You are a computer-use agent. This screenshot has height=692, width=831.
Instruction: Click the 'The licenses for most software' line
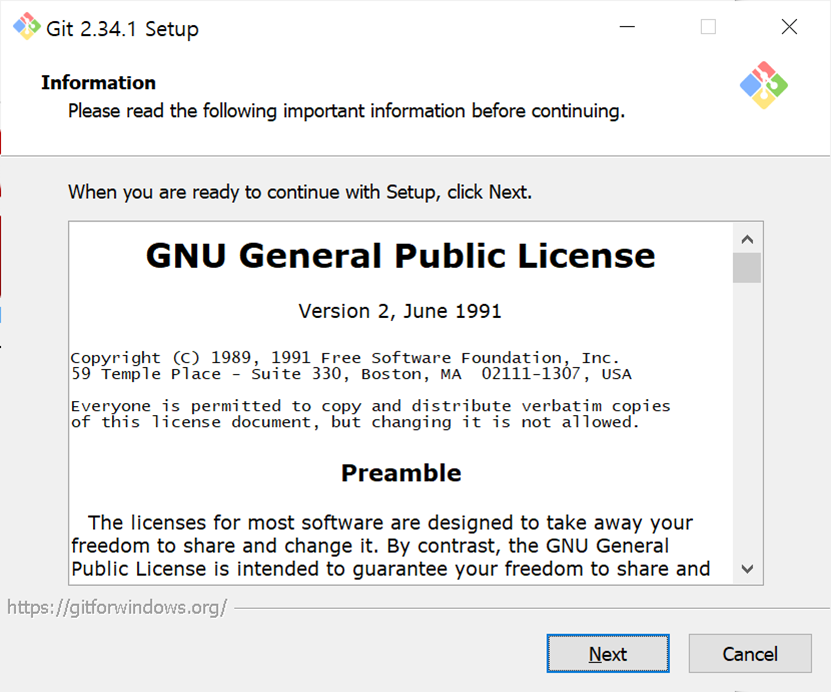(x=390, y=522)
